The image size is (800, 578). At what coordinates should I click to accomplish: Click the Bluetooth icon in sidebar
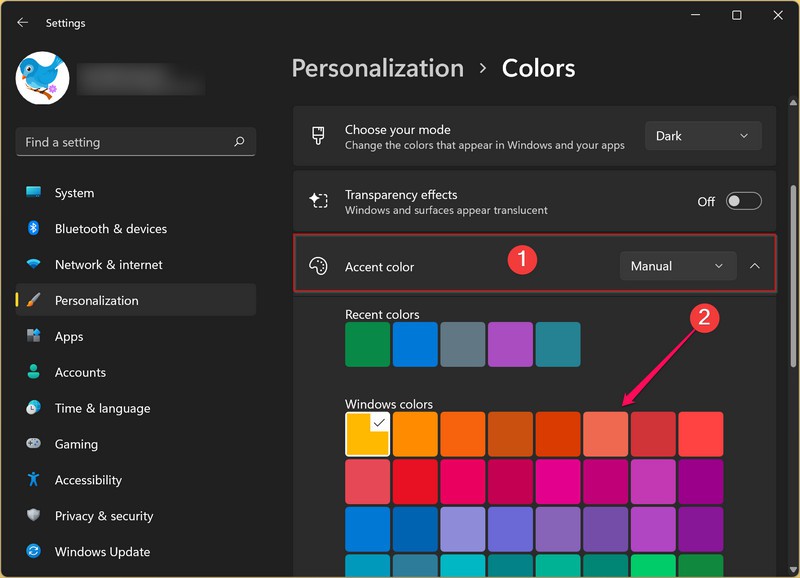[34, 228]
